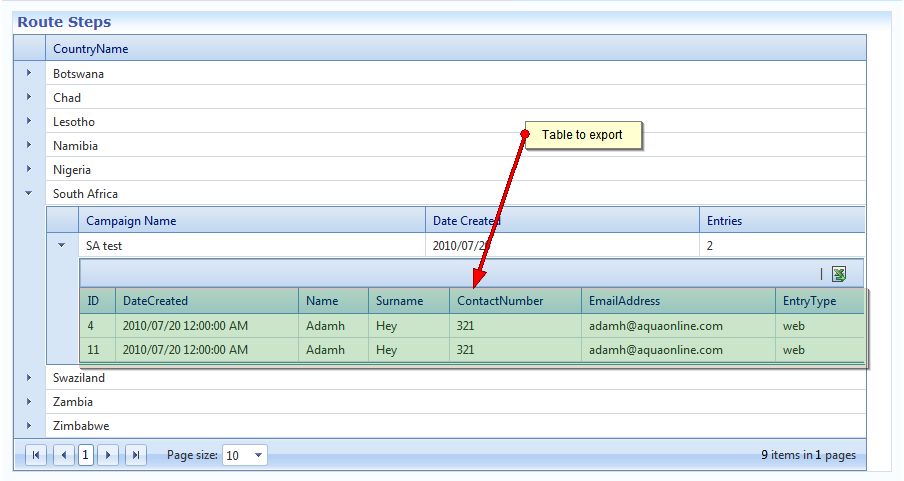Click the ID 4 cell
The image size is (904, 481).
[97, 326]
